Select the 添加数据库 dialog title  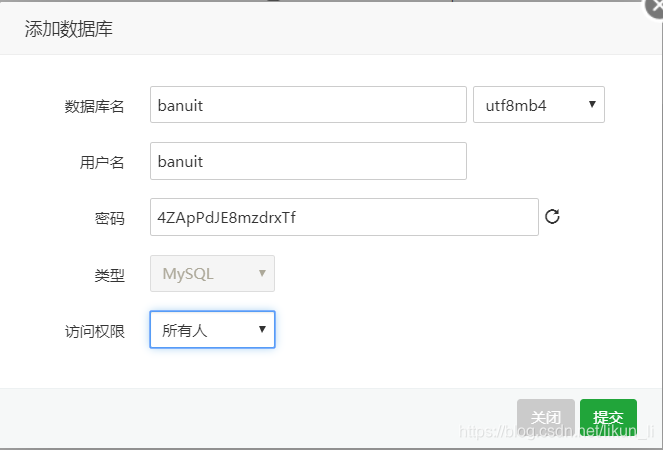pyautogui.click(x=68, y=29)
